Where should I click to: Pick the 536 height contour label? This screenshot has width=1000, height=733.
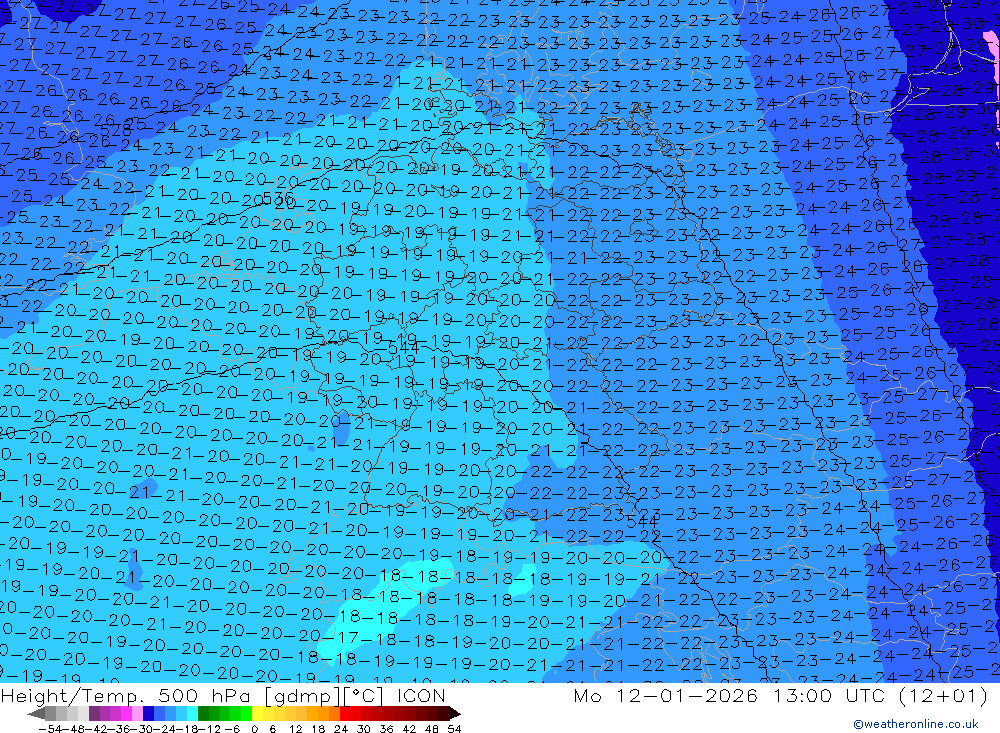click(x=278, y=199)
